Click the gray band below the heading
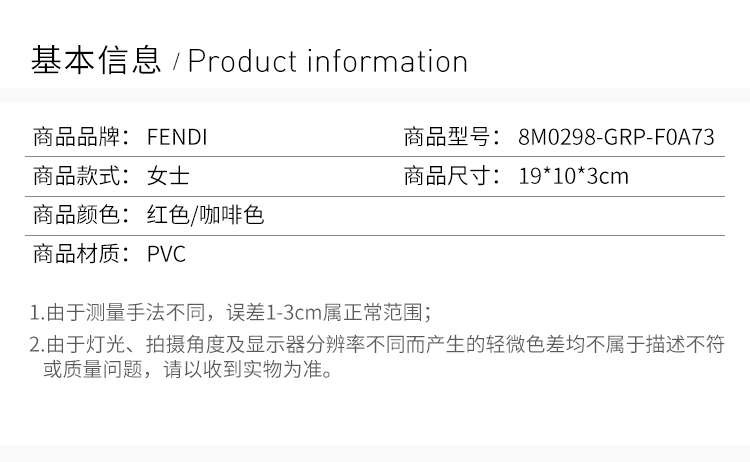 pyautogui.click(x=375, y=95)
